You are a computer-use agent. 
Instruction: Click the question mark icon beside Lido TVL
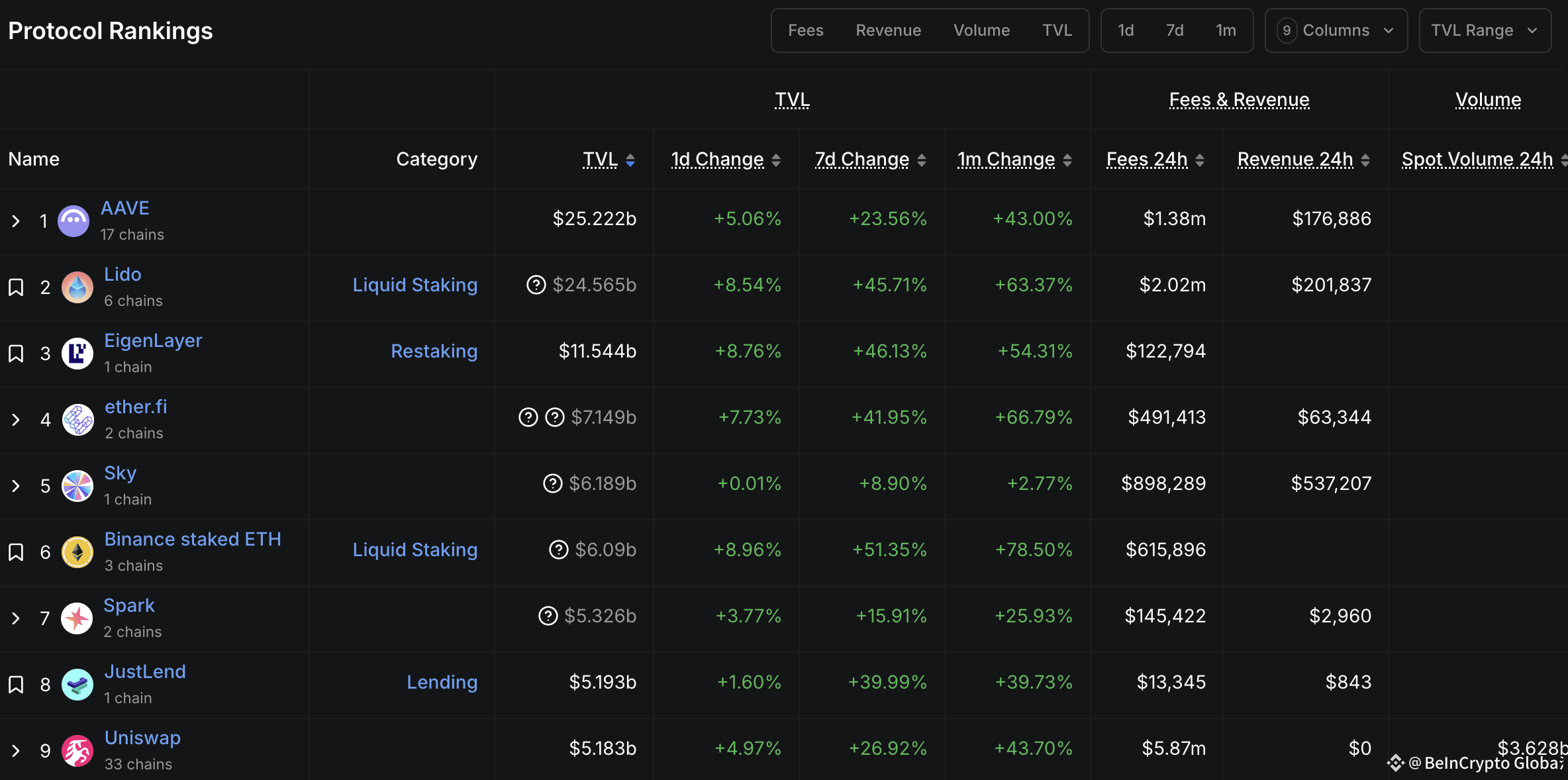point(536,285)
